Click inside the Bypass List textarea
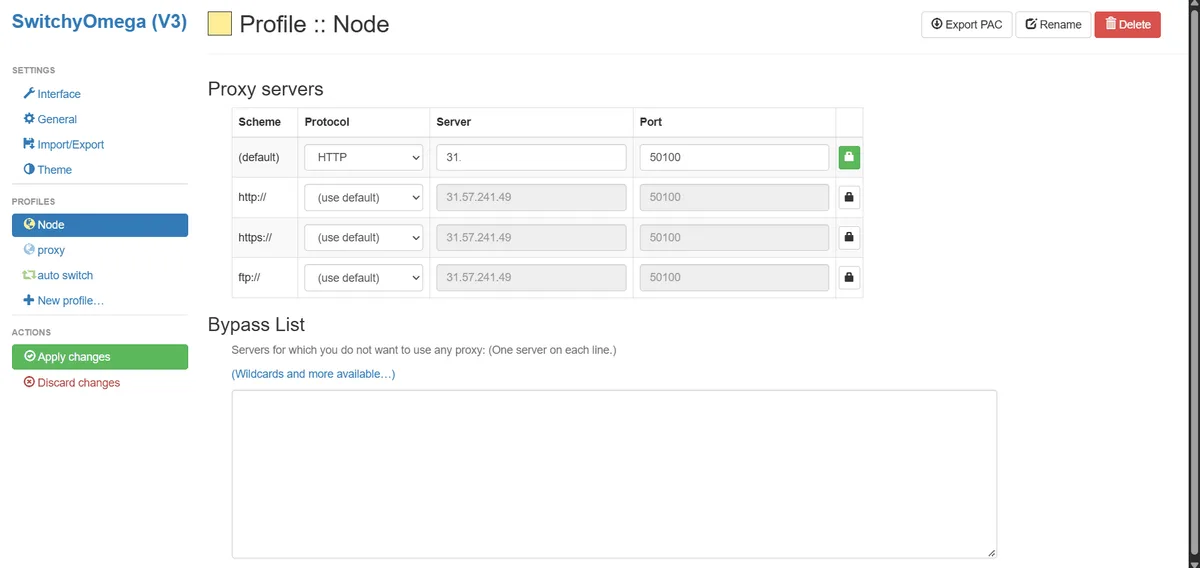The height and width of the screenshot is (568, 1200). [x=614, y=474]
